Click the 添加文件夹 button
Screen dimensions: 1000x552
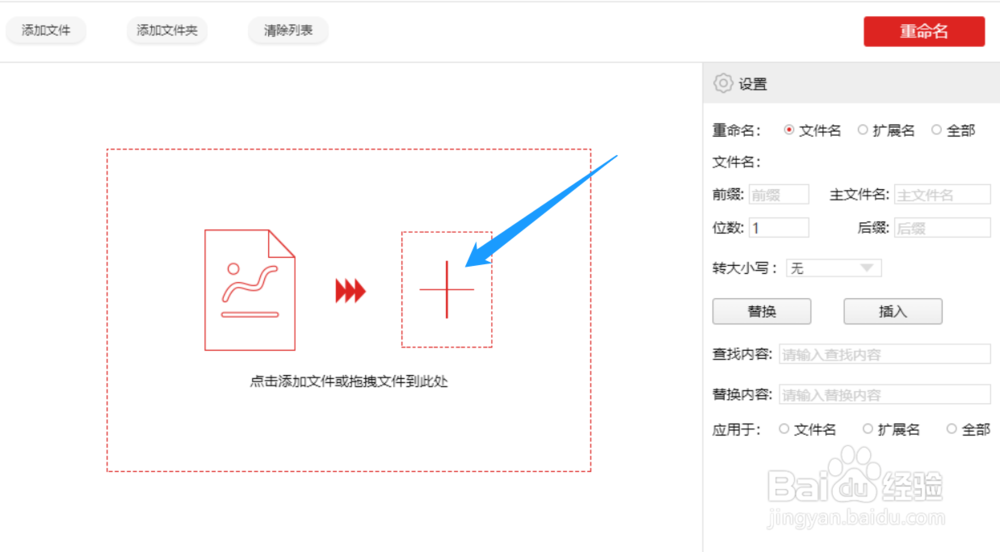167,30
